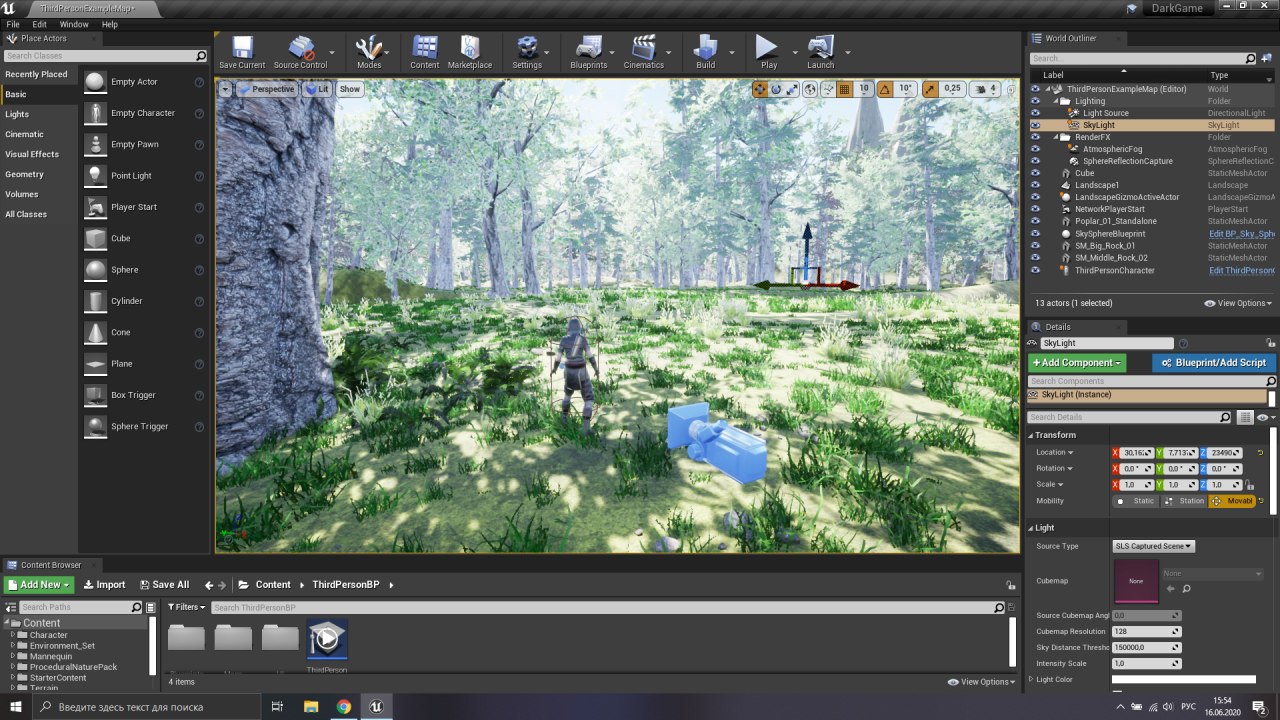Toggle visibility of Light Source actor
This screenshot has width=1280, height=720.
pyautogui.click(x=1035, y=113)
